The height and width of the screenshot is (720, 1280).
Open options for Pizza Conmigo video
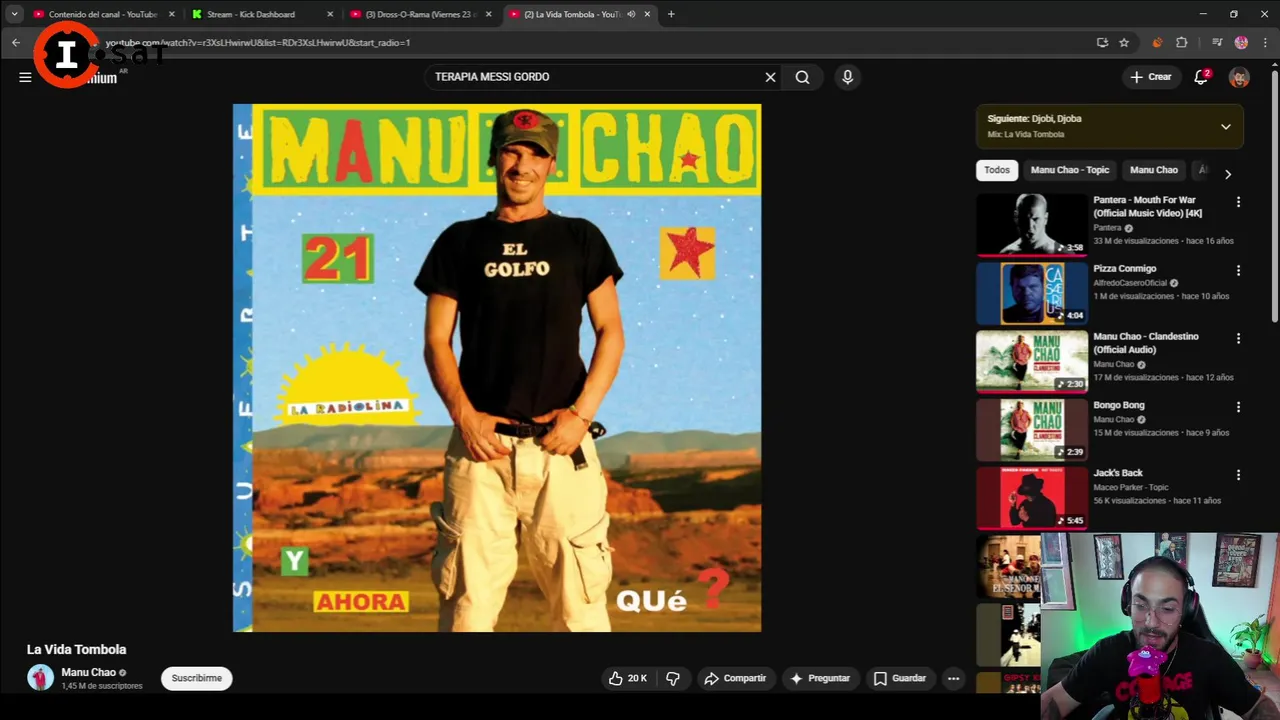(1238, 270)
